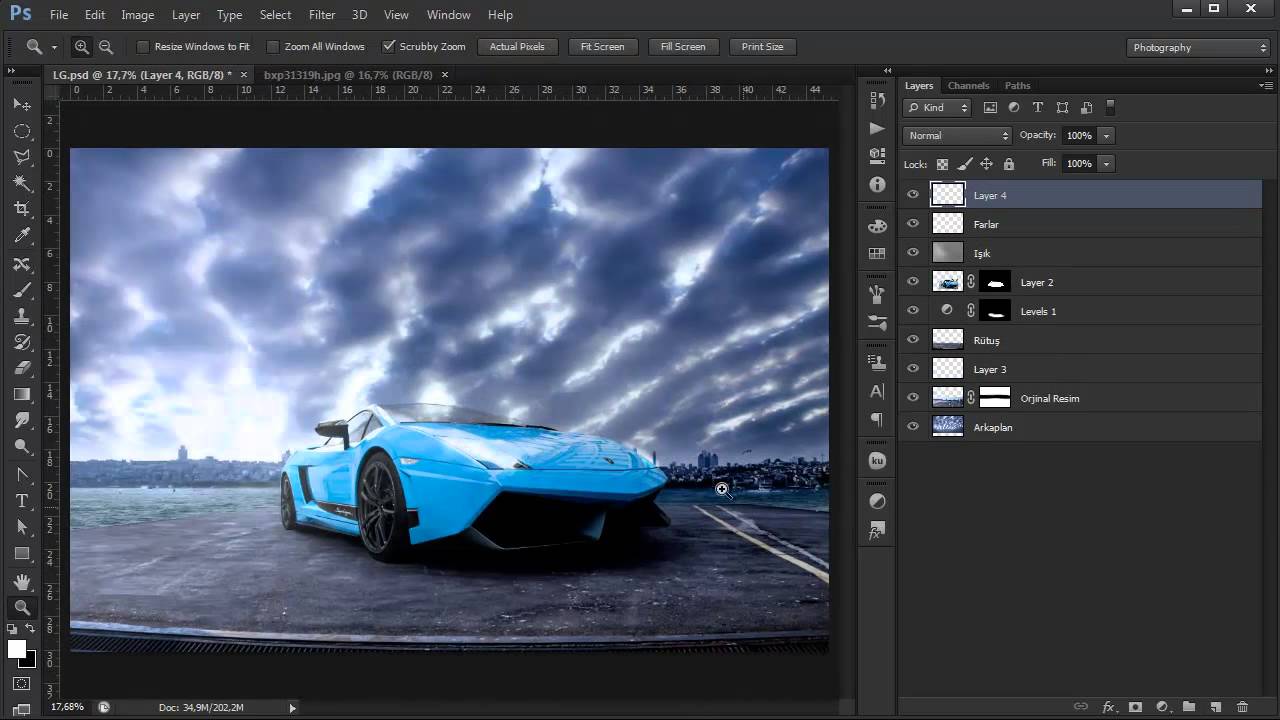
Task: Click the Fit Screen button
Action: [x=602, y=47]
